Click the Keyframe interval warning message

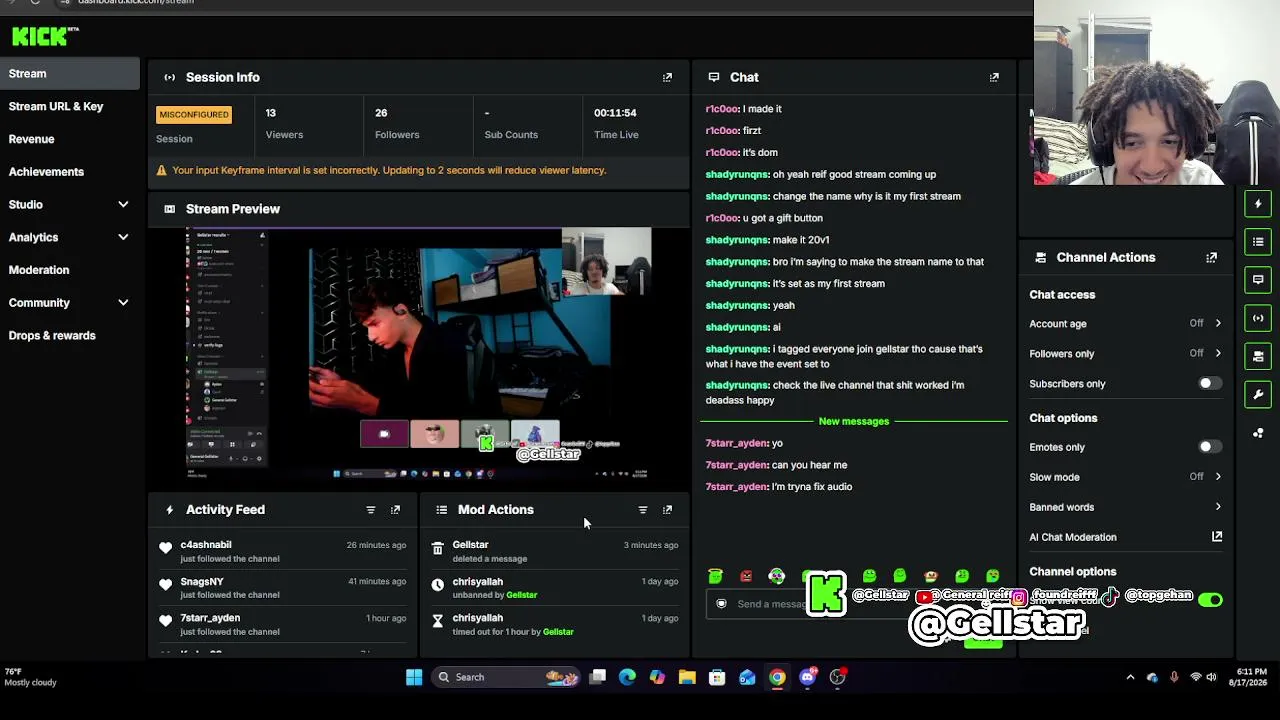(389, 171)
